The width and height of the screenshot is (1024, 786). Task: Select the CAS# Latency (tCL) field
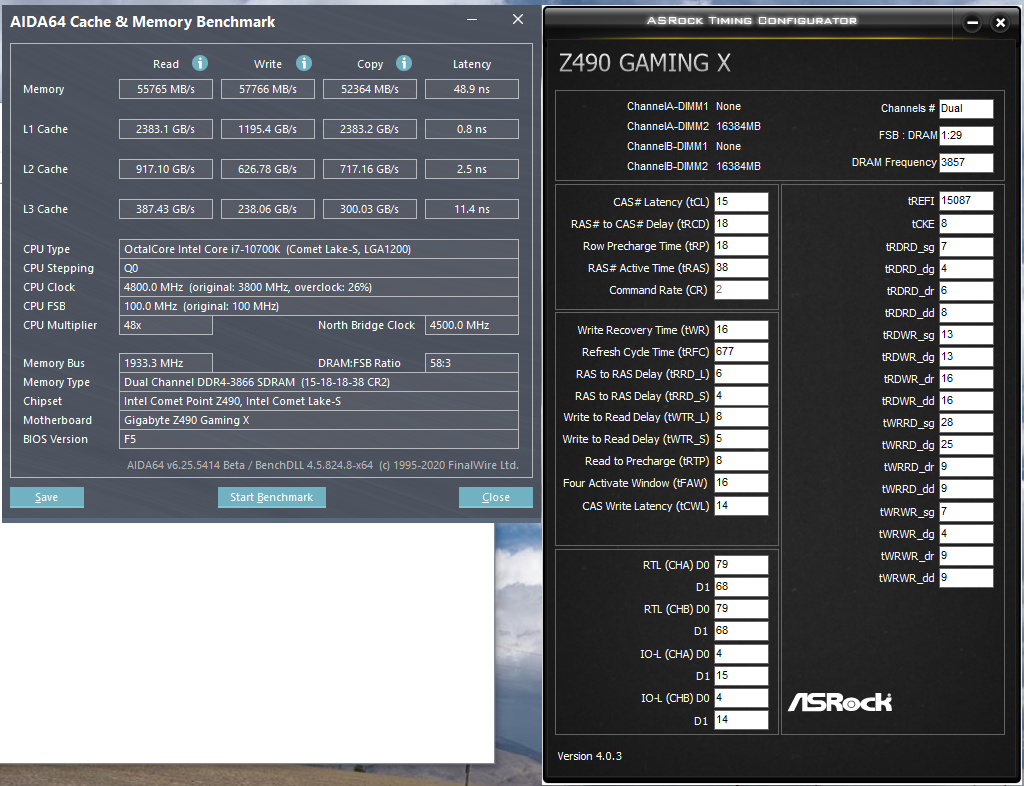tap(741, 202)
